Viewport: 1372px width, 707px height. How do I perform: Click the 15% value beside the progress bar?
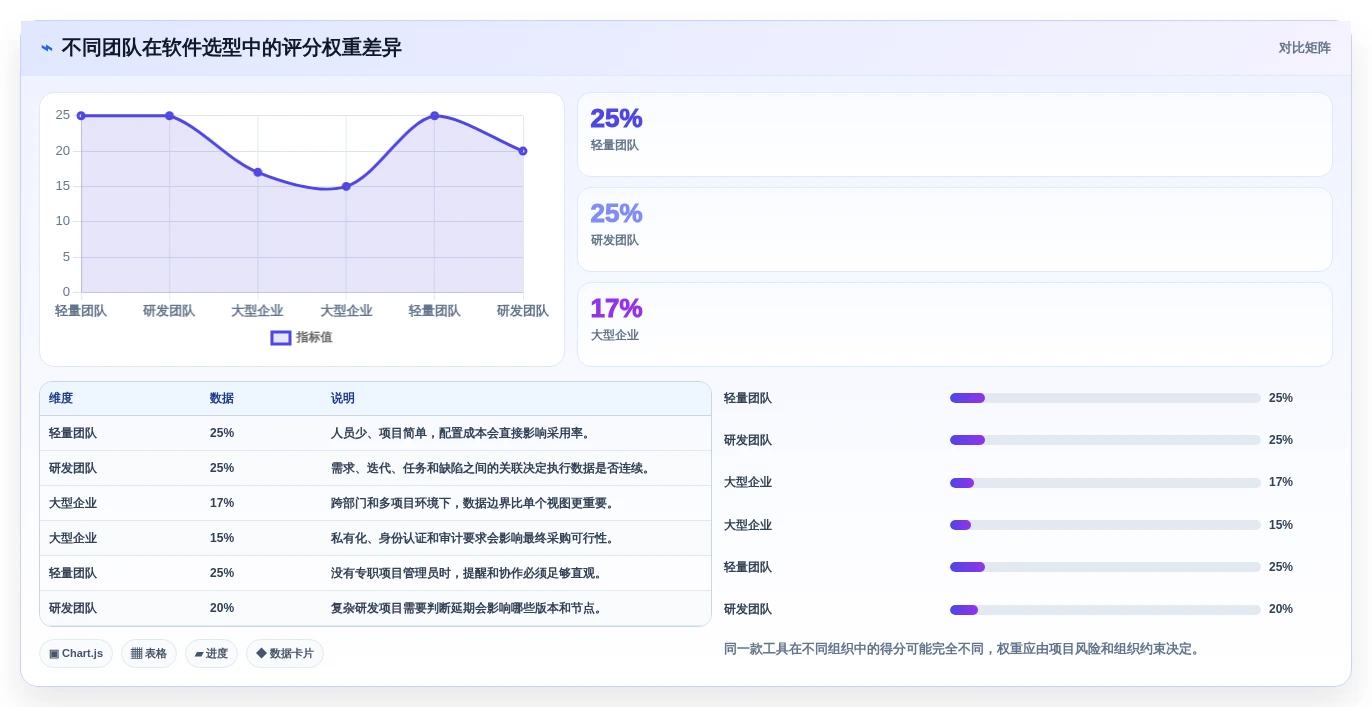point(1281,525)
